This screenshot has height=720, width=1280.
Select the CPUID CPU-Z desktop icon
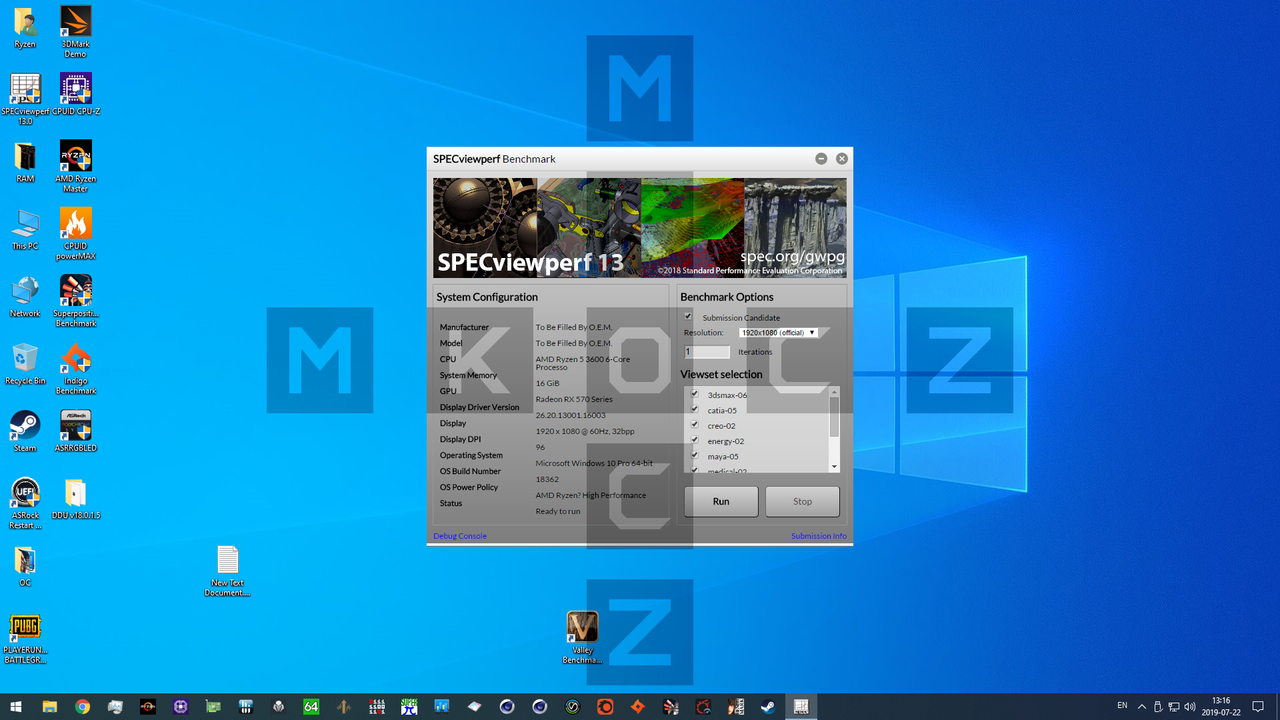tap(76, 95)
